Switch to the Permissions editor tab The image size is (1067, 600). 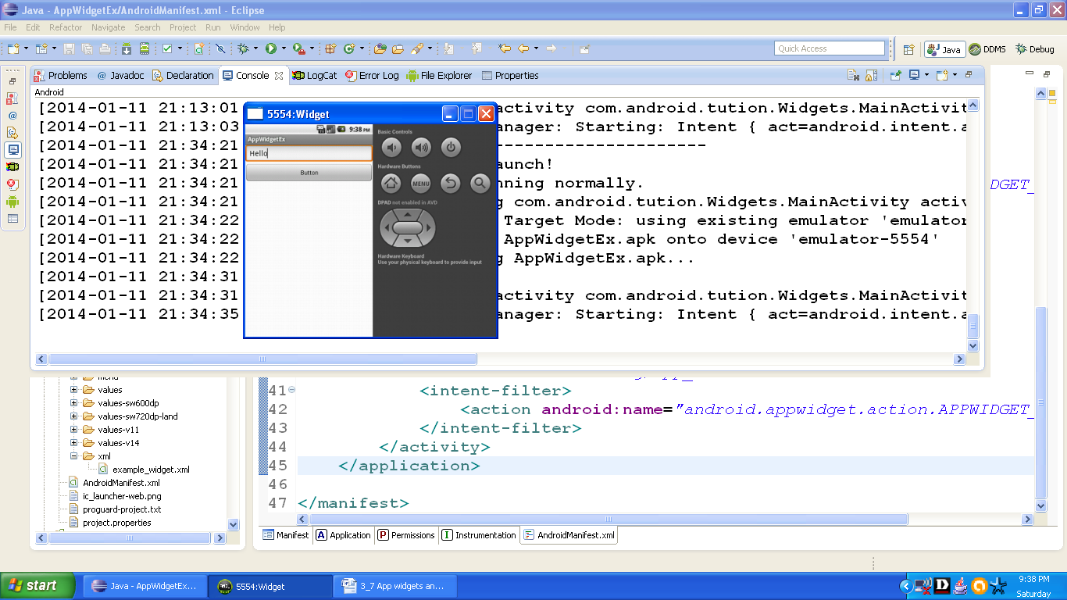point(406,535)
